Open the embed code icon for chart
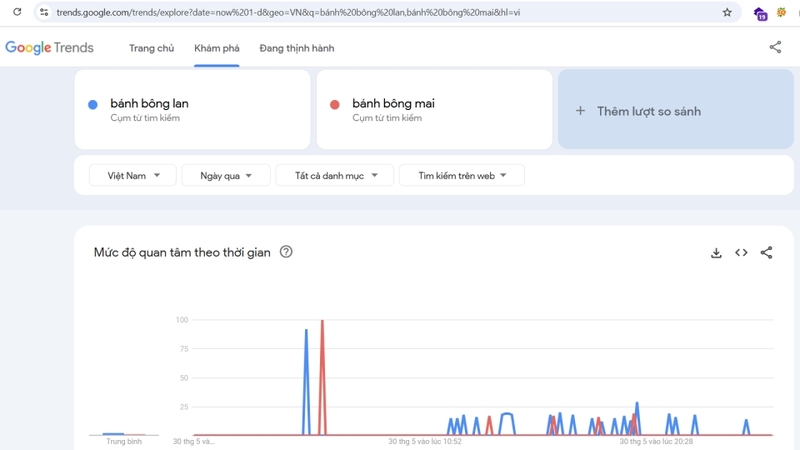This screenshot has width=800, height=450. coord(741,253)
